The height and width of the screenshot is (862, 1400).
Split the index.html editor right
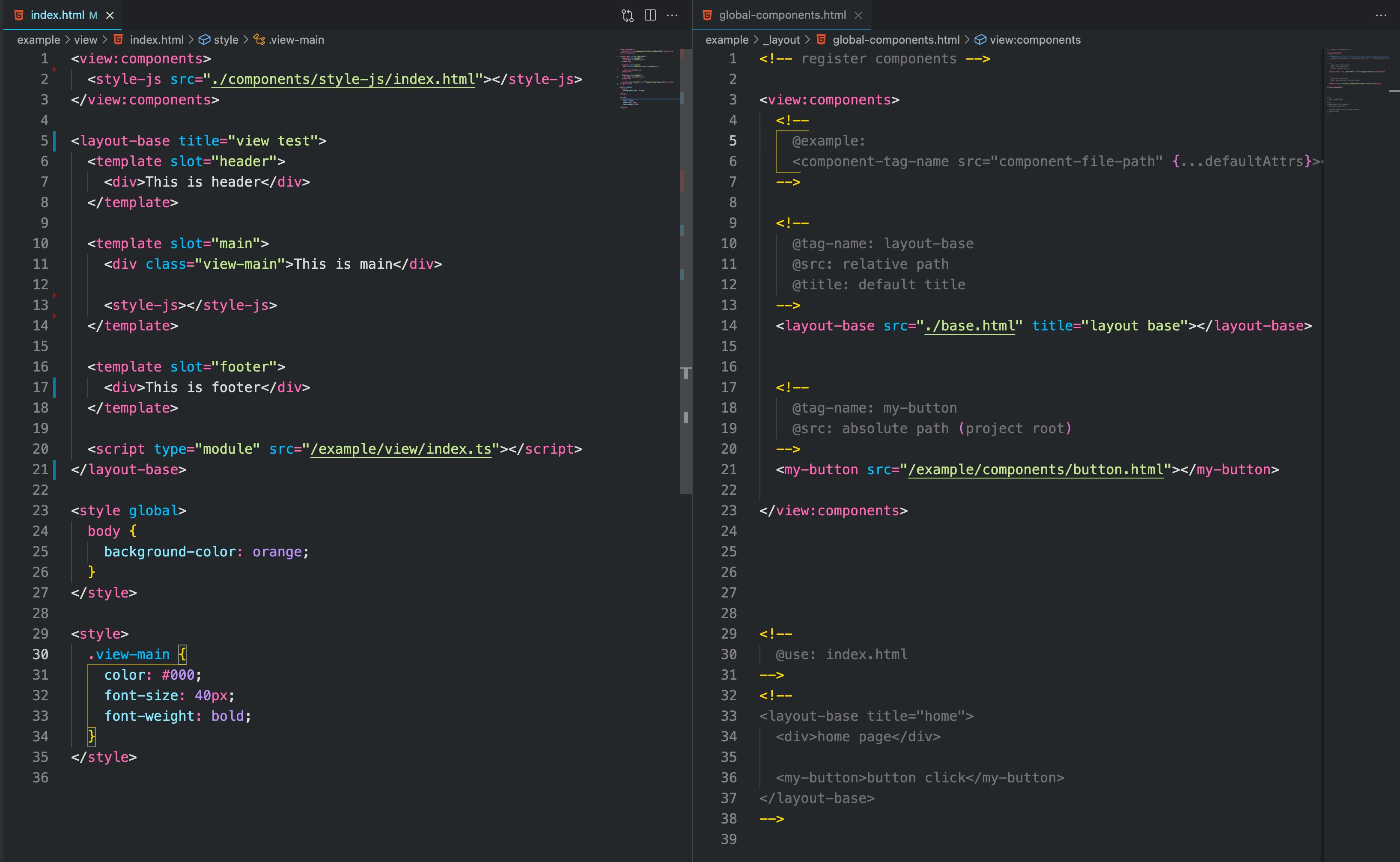tap(650, 15)
